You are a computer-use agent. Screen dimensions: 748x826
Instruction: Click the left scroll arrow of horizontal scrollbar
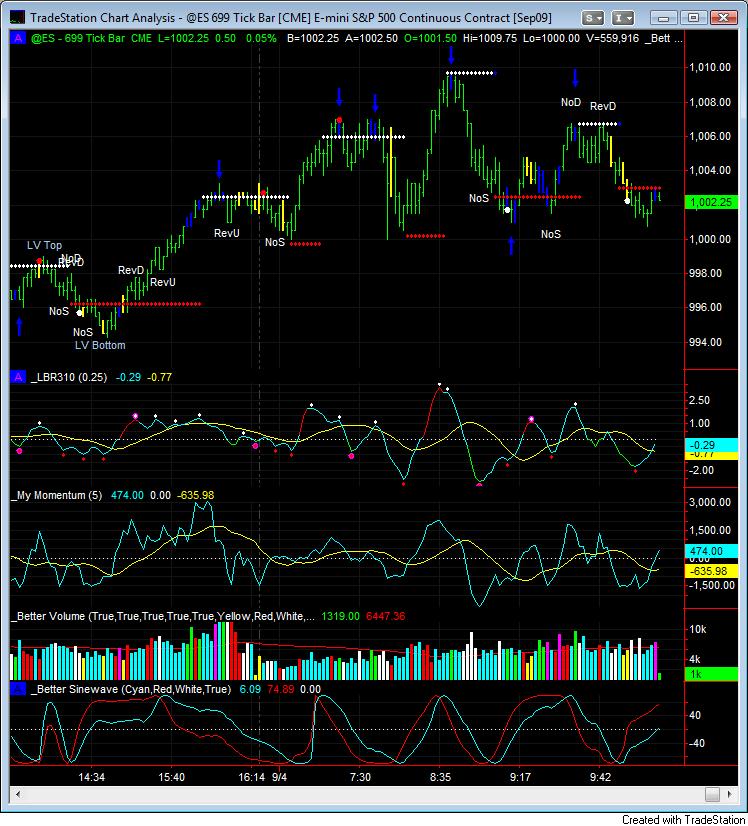(17, 794)
